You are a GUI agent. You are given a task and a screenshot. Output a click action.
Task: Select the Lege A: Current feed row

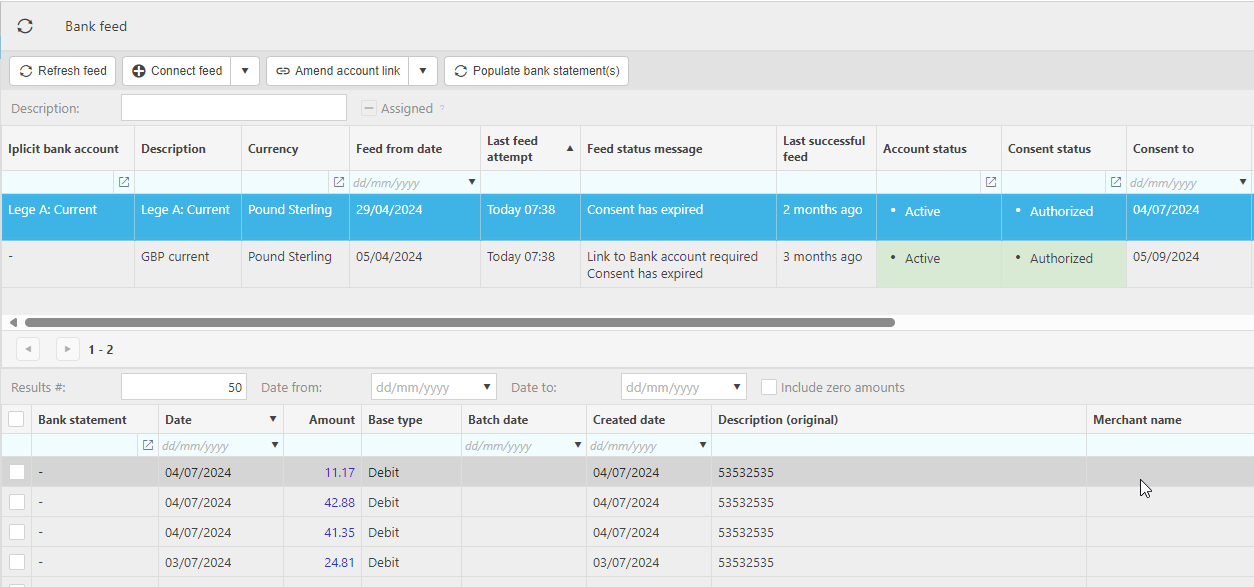pyautogui.click(x=627, y=217)
